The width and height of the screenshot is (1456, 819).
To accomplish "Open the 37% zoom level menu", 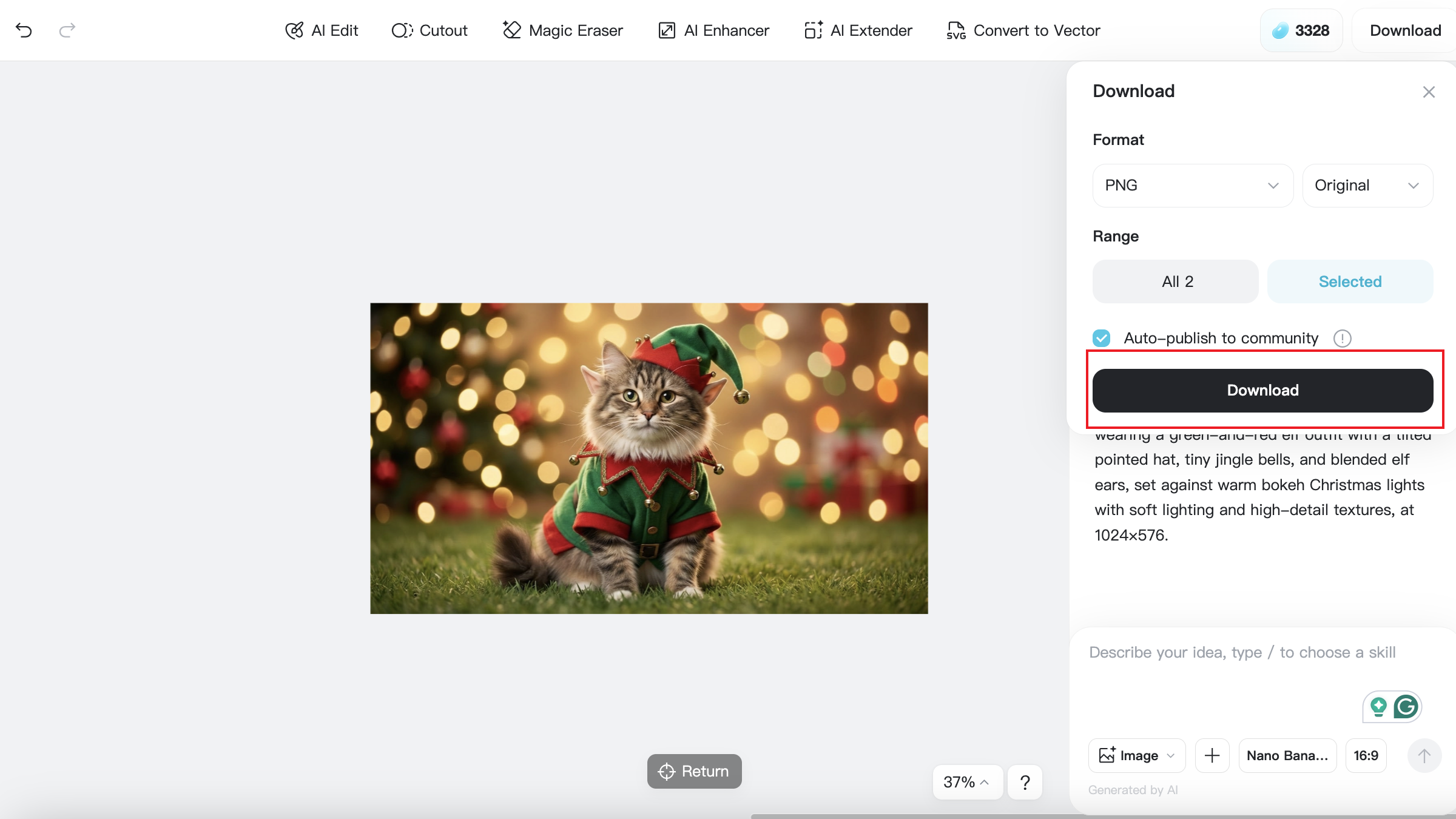I will point(966,782).
